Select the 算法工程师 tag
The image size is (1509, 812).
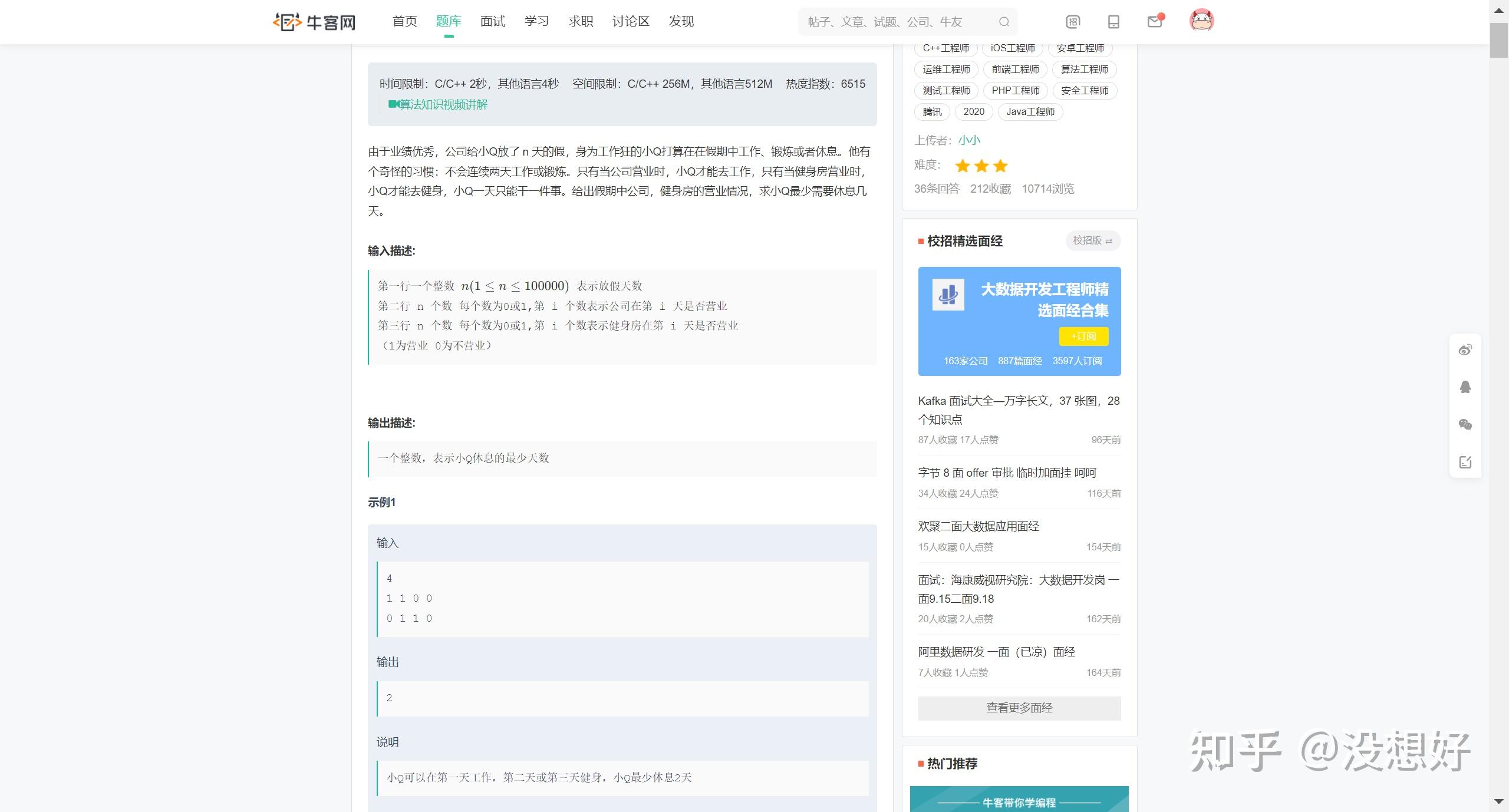point(1084,70)
